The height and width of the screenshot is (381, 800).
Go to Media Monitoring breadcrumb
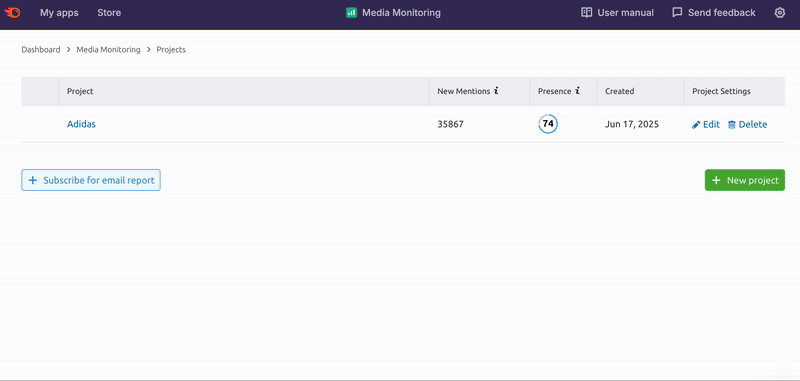108,49
